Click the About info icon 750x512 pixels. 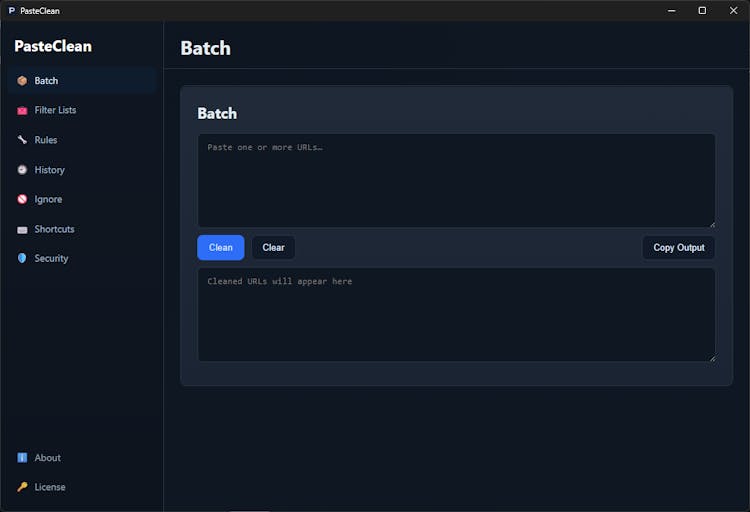22,458
